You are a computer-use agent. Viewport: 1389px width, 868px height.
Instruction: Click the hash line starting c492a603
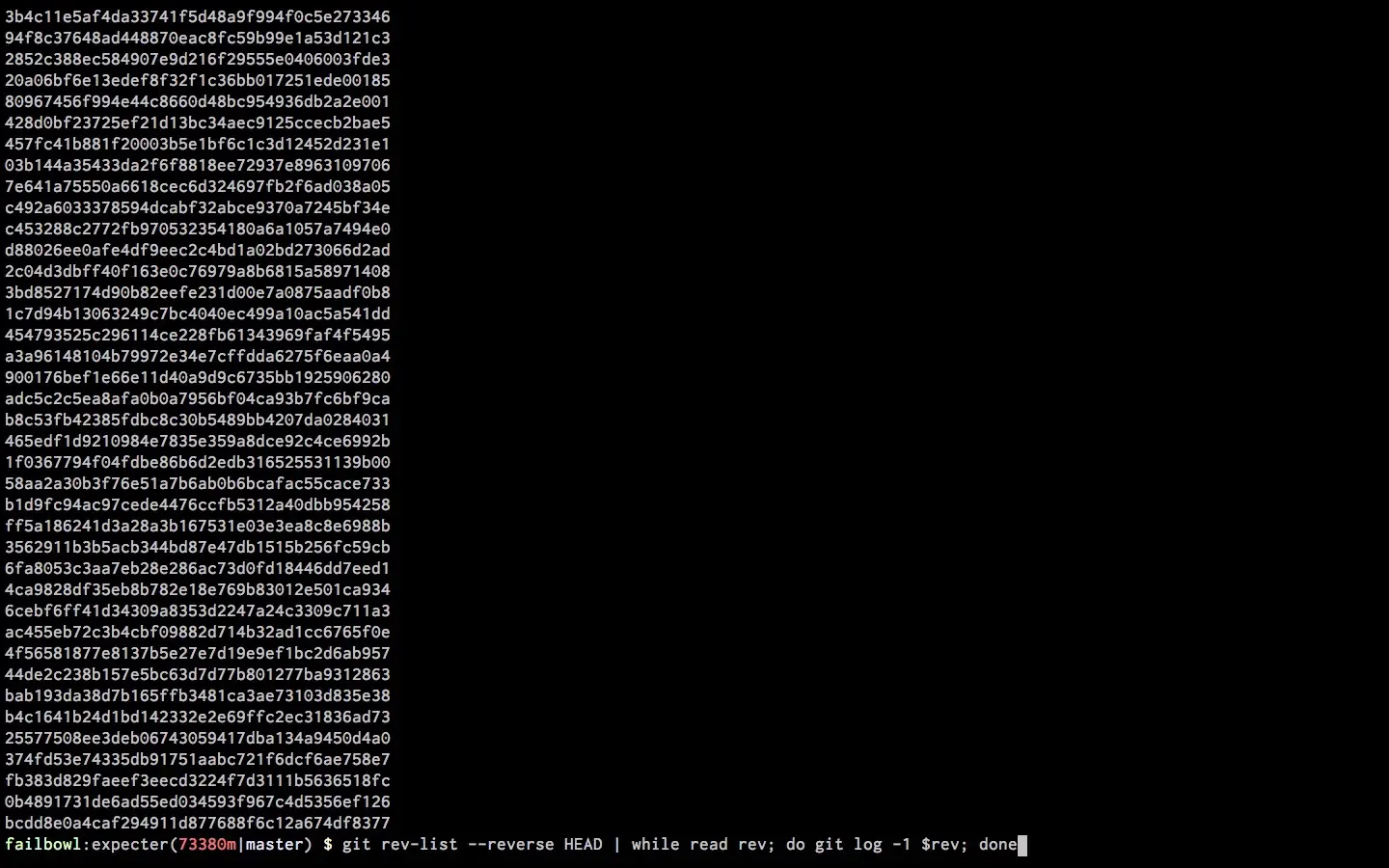click(198, 207)
